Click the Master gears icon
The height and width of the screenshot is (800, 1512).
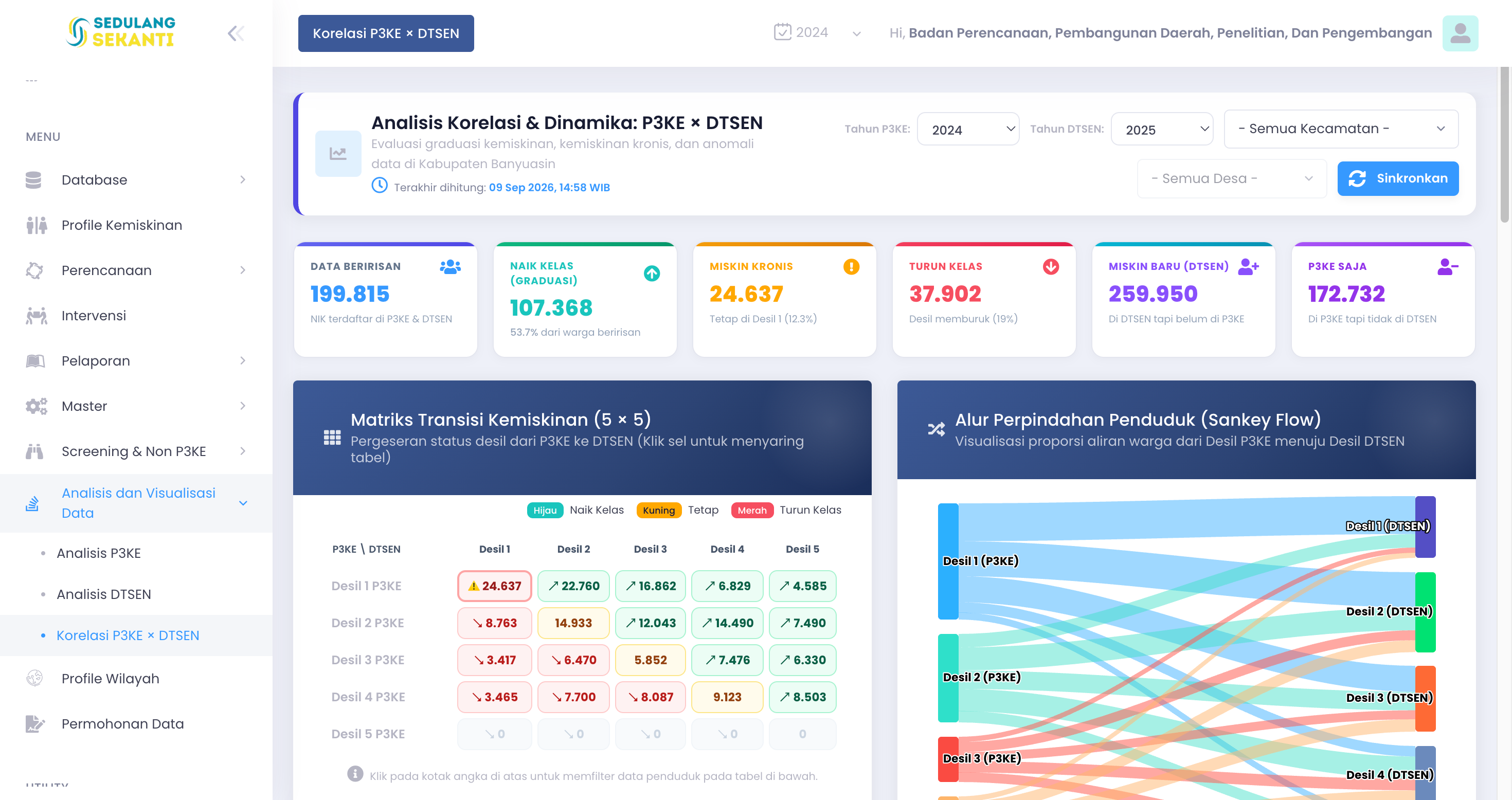(x=37, y=406)
